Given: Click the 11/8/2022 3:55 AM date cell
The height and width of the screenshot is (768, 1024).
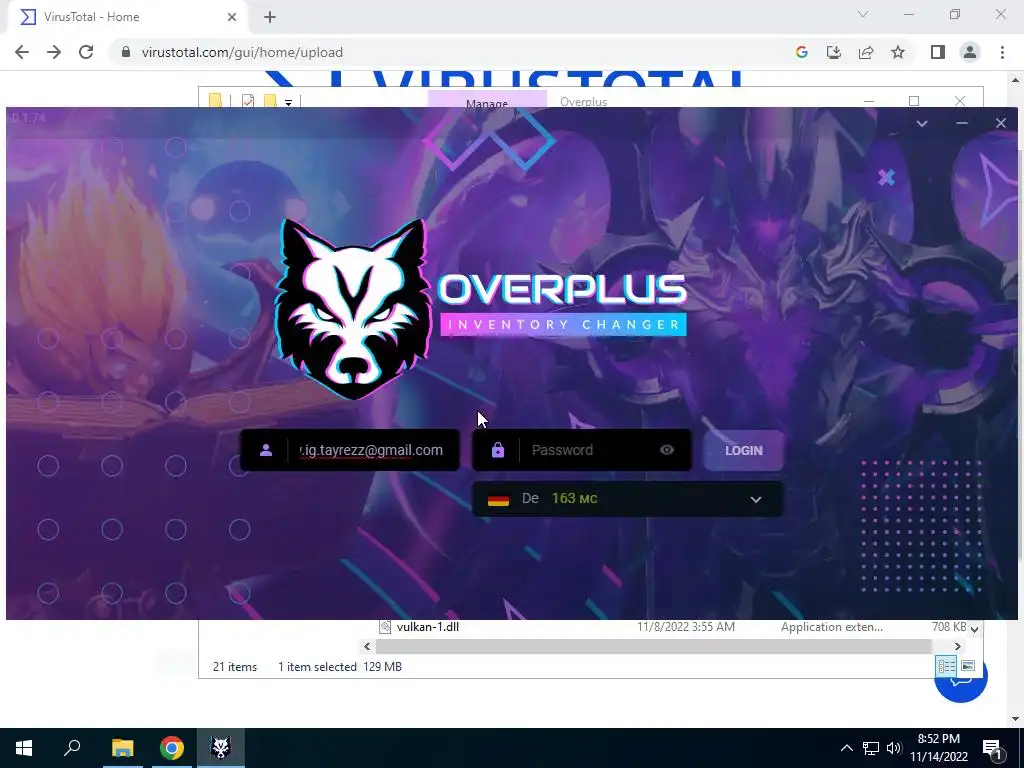Looking at the screenshot, I should coord(686,627).
